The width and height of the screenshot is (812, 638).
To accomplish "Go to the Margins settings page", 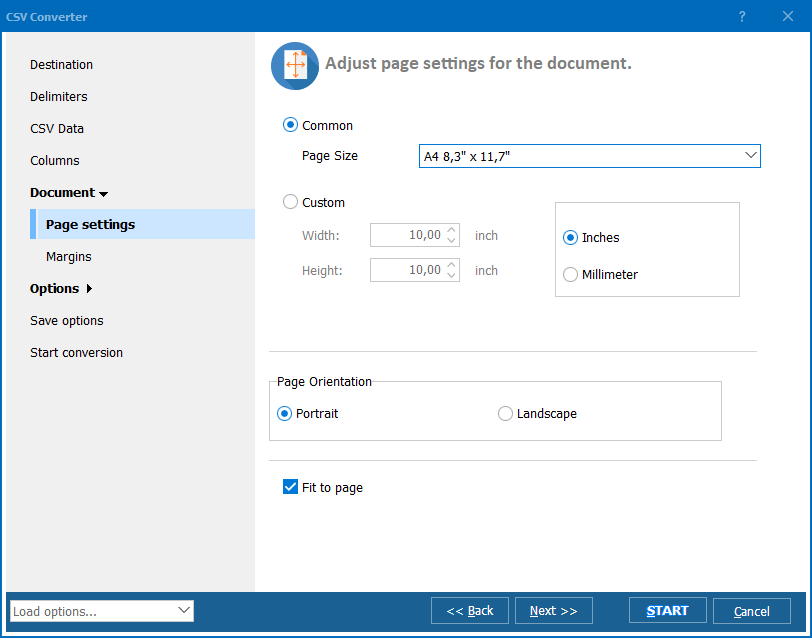I will (x=69, y=257).
